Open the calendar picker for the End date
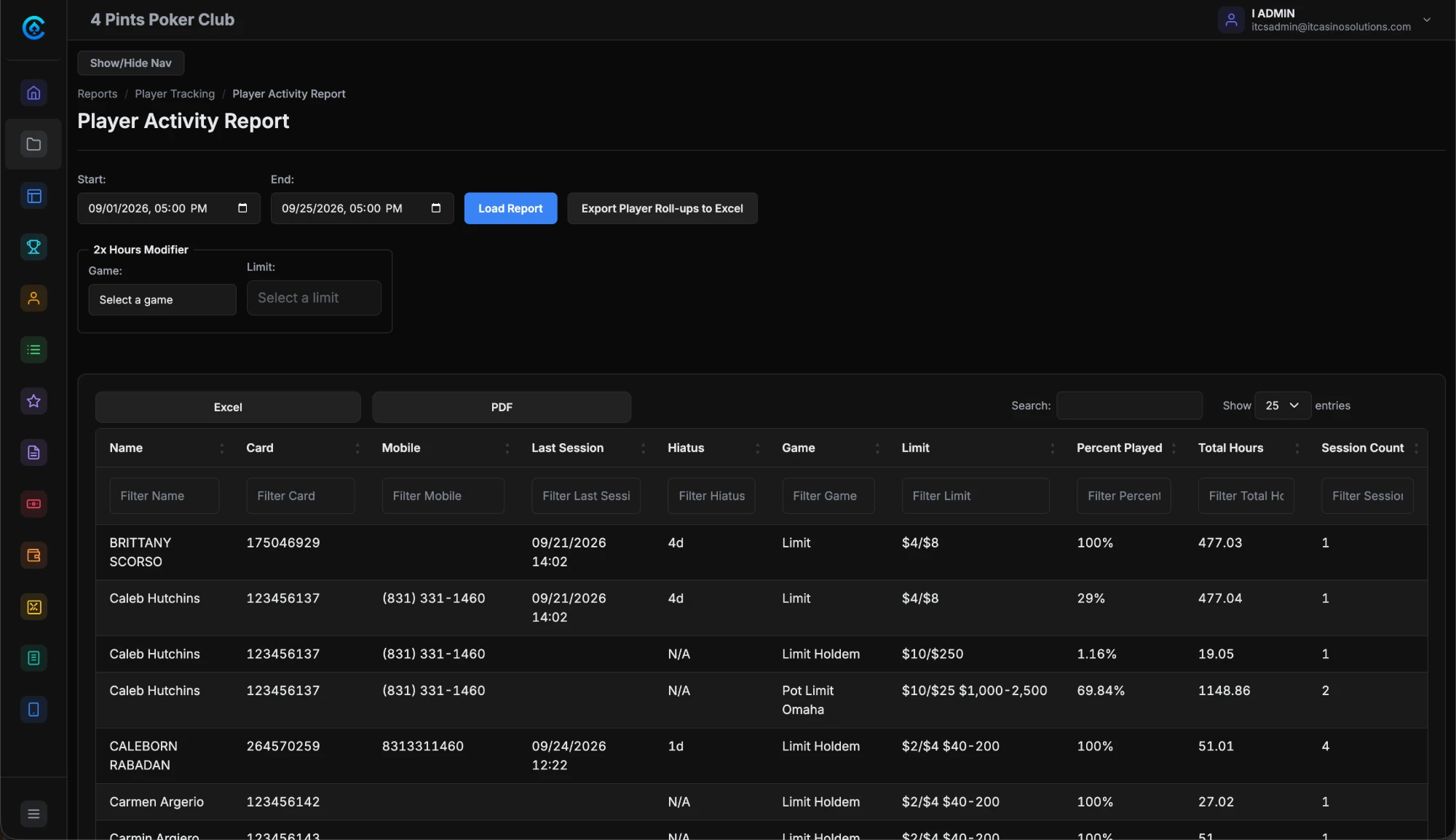Screen dimensions: 1456x840 click(x=436, y=208)
